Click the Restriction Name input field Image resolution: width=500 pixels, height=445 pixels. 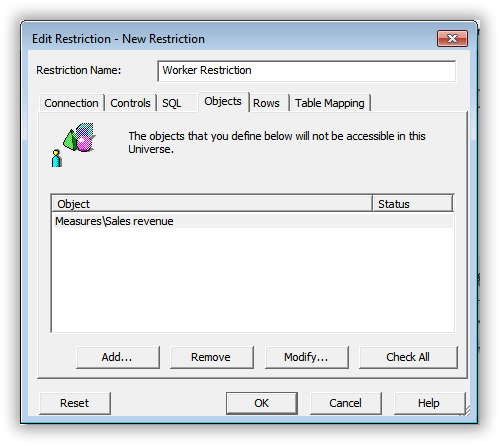(x=307, y=71)
